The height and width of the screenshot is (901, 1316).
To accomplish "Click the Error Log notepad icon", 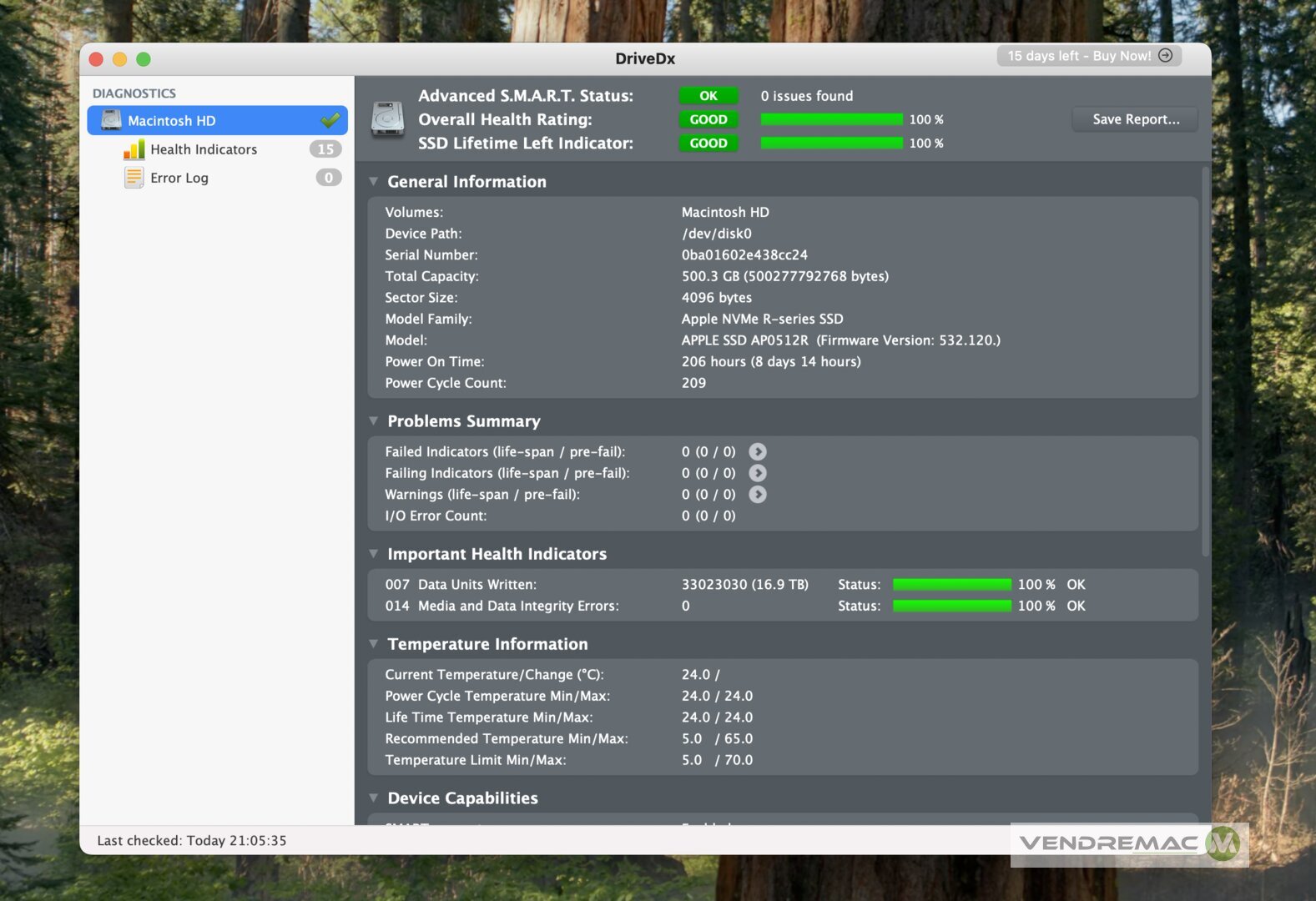I will [x=134, y=178].
